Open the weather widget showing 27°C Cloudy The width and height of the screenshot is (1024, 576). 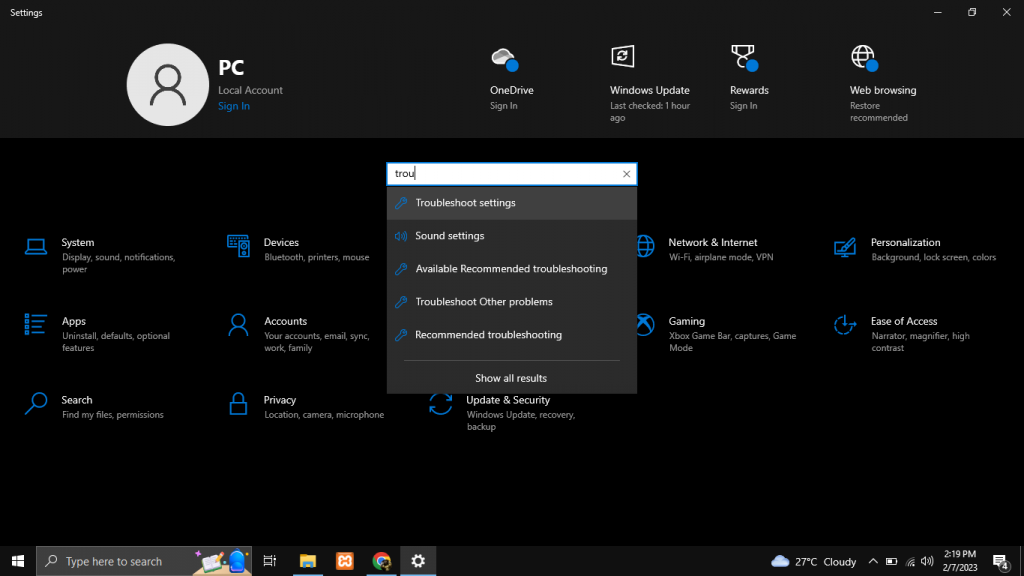[x=814, y=562]
